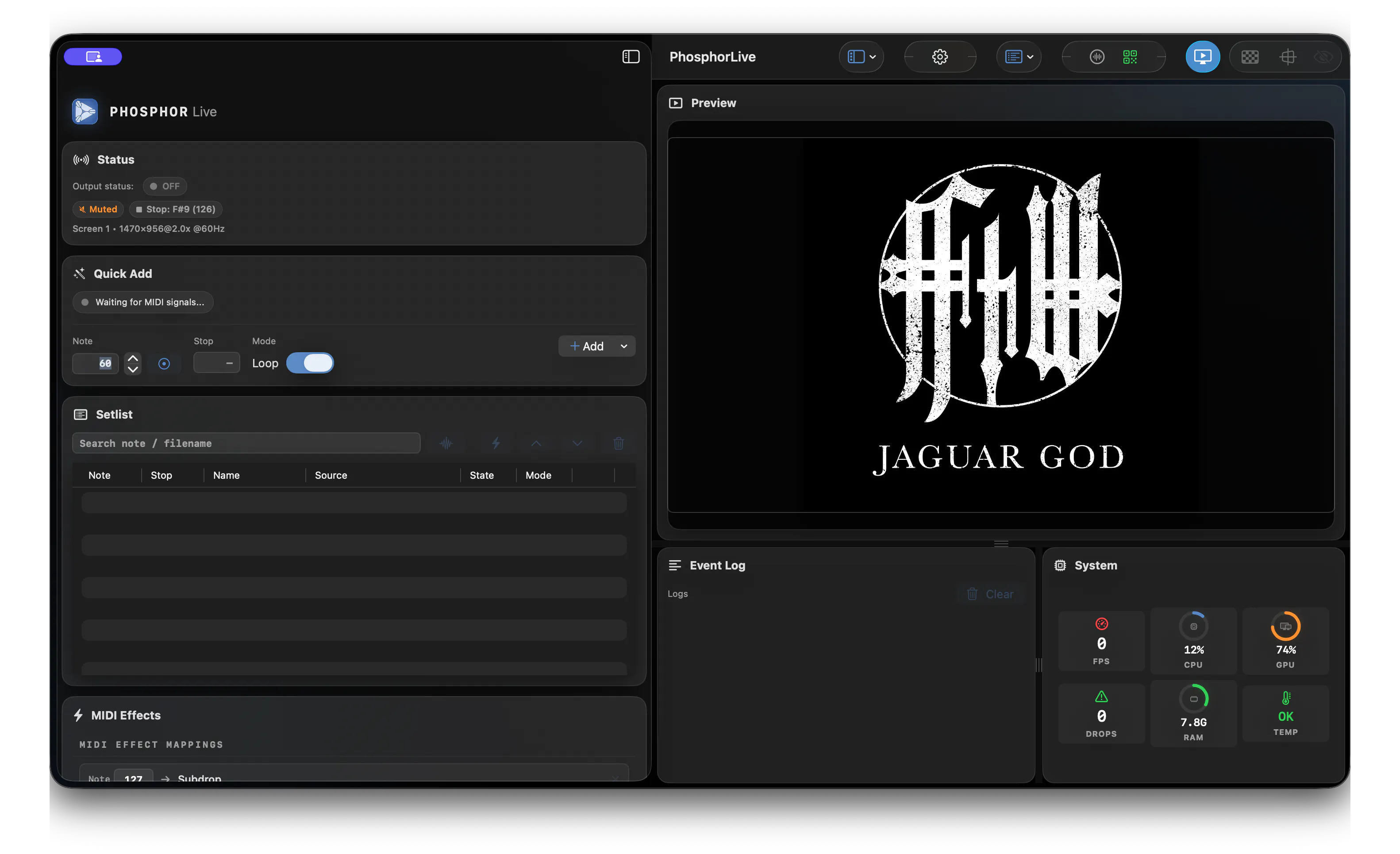The image size is (1400, 854).
Task: Click Waiting for MIDI signals indicator
Action: [143, 302]
